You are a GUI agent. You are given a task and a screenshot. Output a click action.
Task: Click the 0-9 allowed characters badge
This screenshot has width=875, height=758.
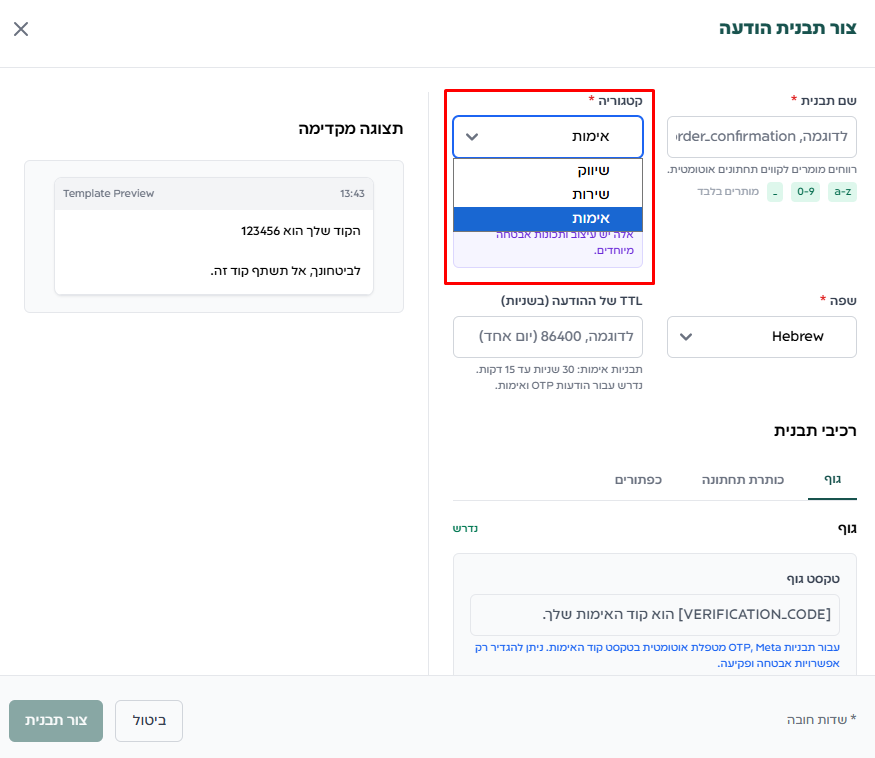click(805, 192)
